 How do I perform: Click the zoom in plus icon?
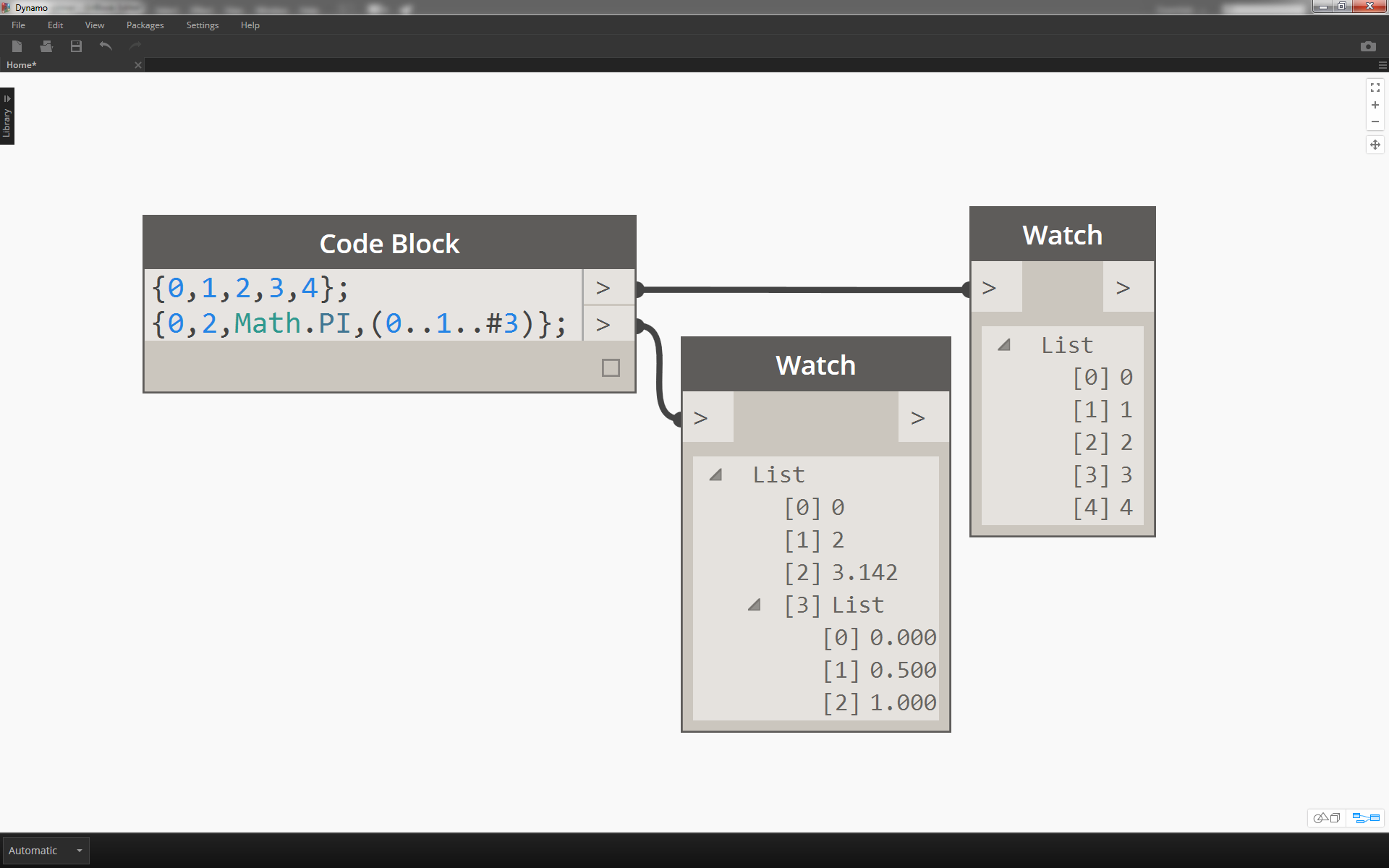tap(1375, 105)
